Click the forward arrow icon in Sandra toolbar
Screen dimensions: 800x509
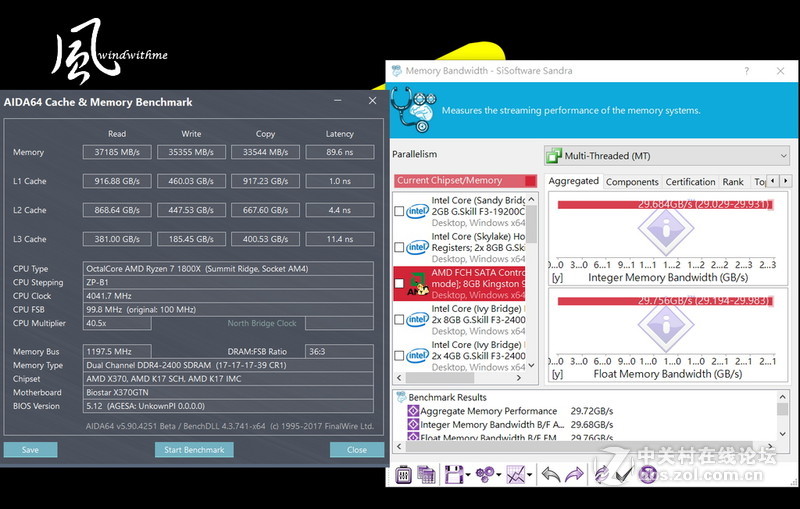tap(574, 475)
